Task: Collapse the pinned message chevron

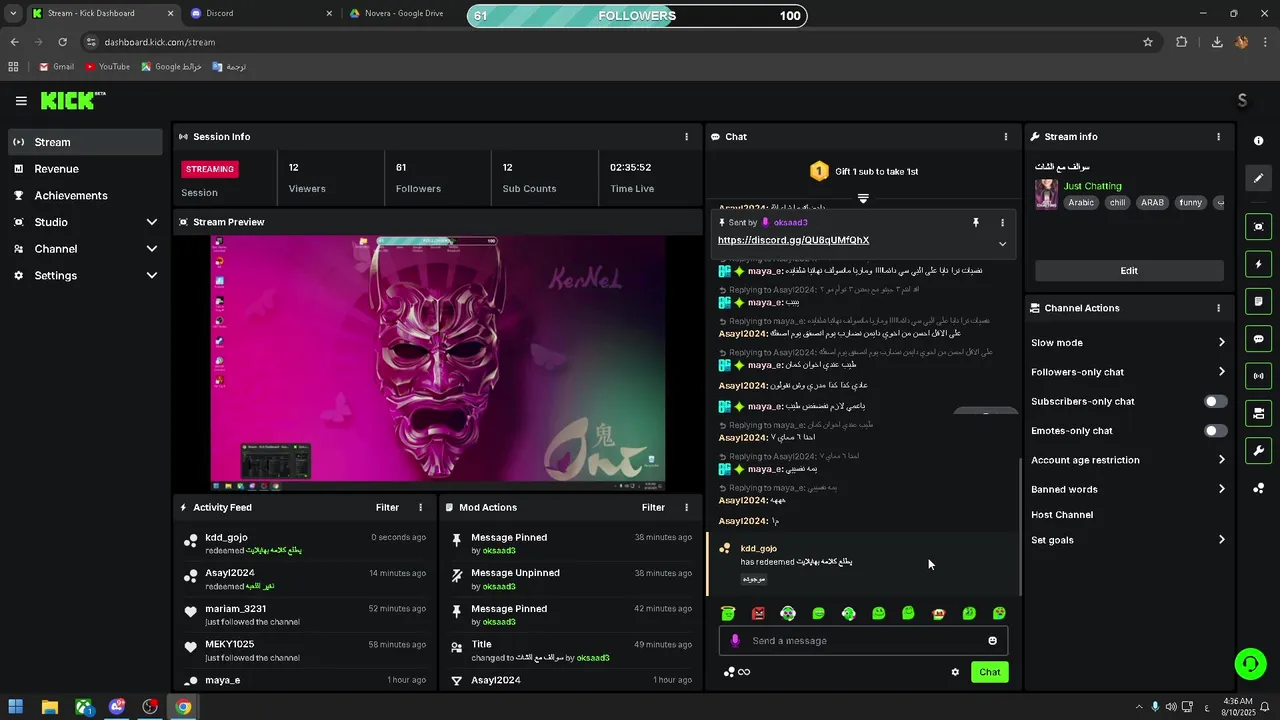Action: pos(1002,244)
